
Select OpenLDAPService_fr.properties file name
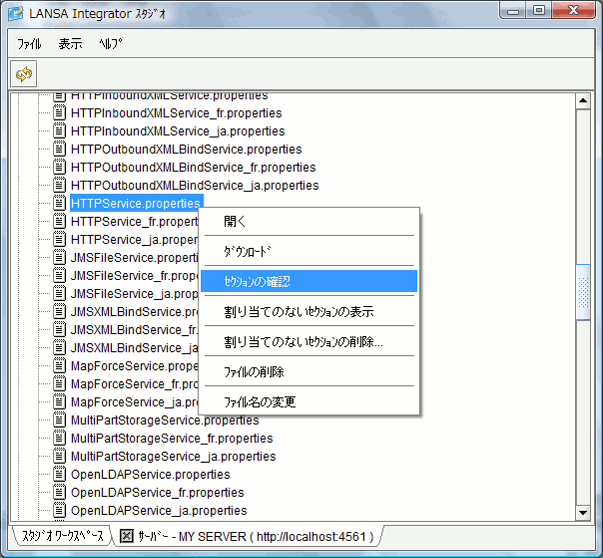(x=158, y=493)
